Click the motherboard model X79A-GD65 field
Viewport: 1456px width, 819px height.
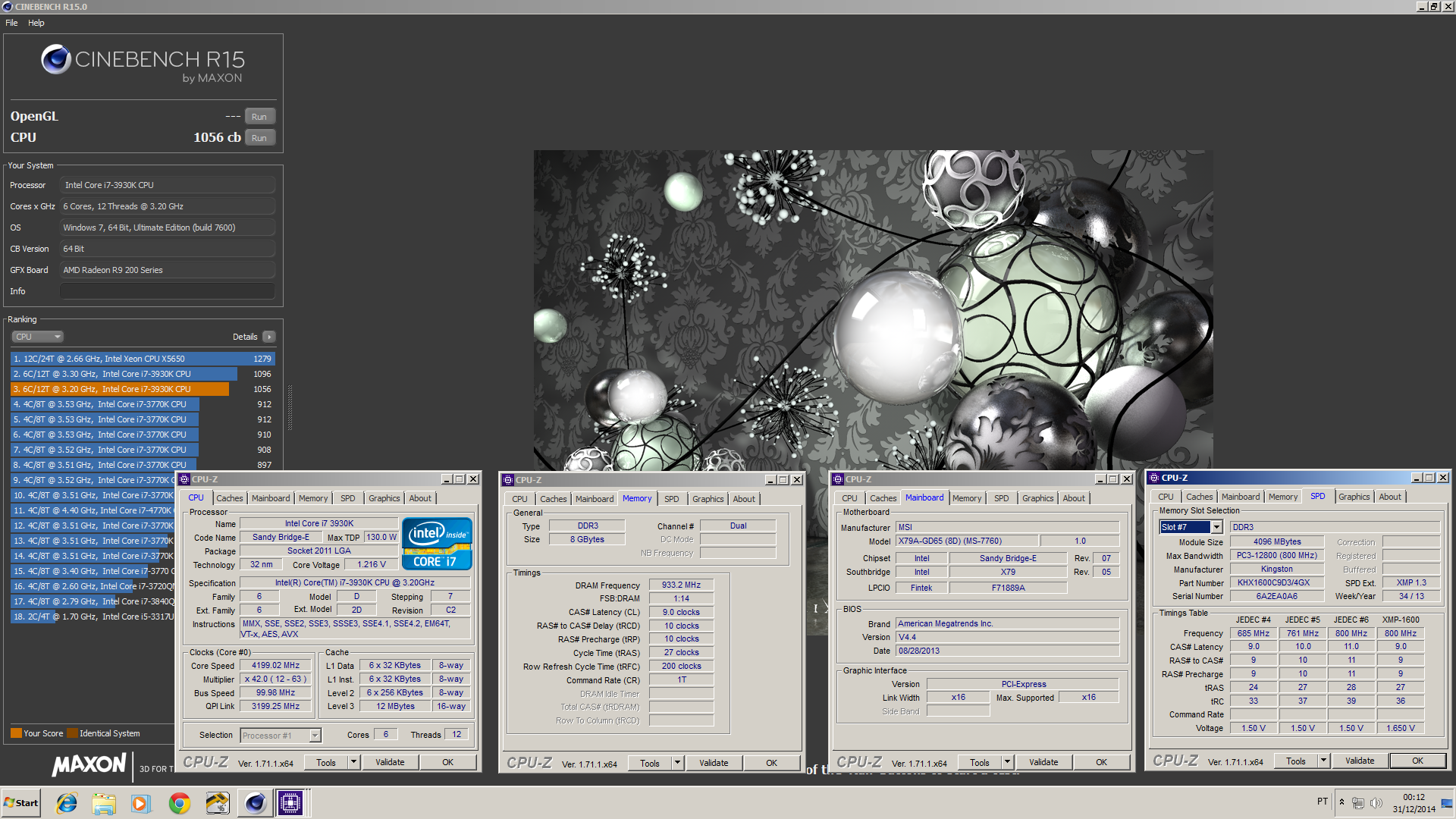tap(967, 541)
